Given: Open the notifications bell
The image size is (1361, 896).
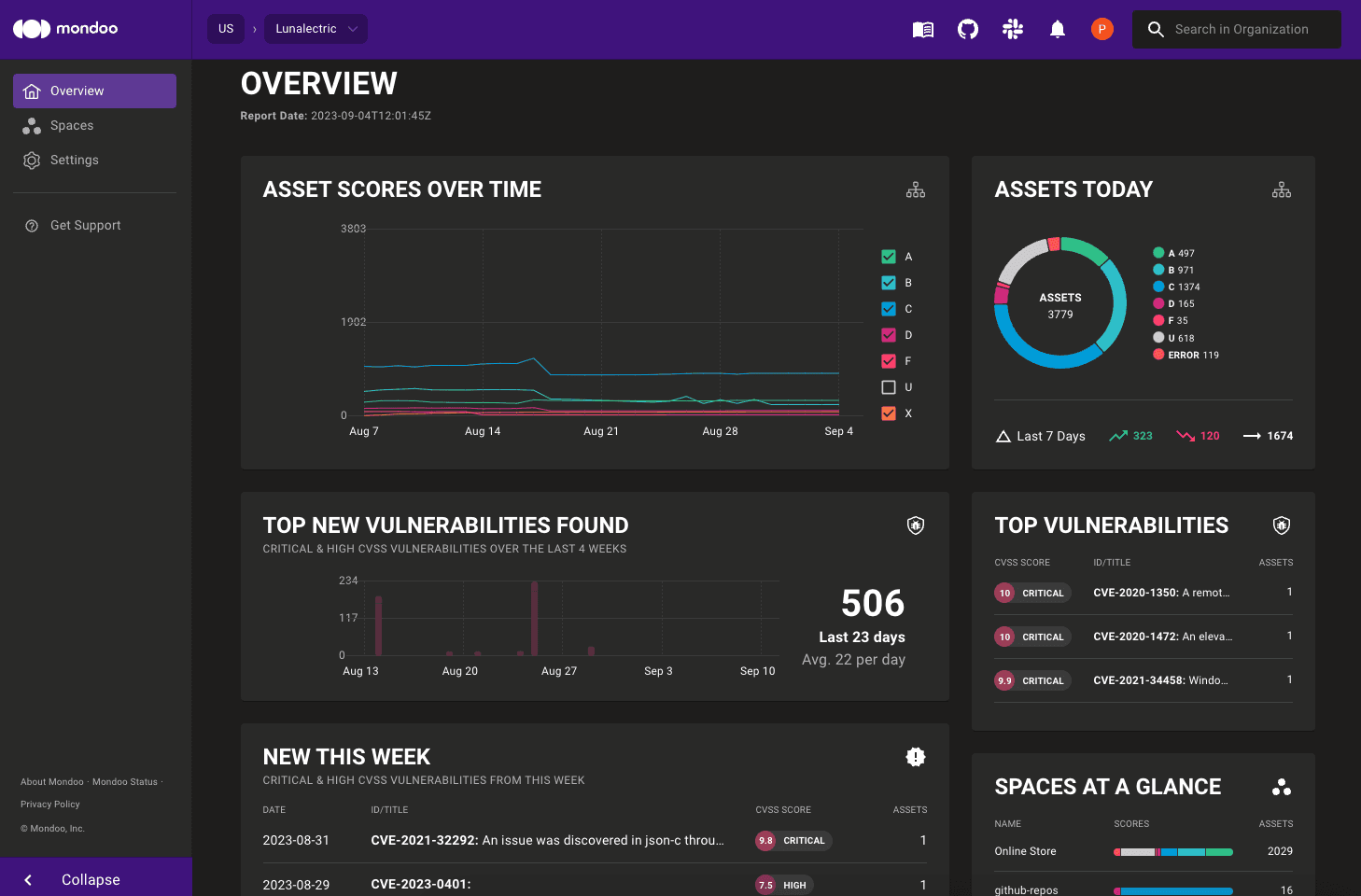Looking at the screenshot, I should pos(1058,30).
